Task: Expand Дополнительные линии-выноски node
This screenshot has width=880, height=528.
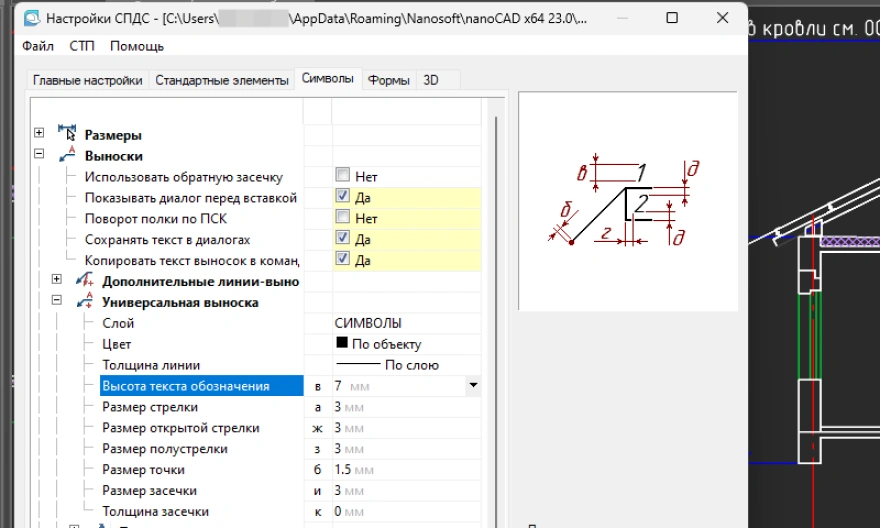Action: (57, 280)
